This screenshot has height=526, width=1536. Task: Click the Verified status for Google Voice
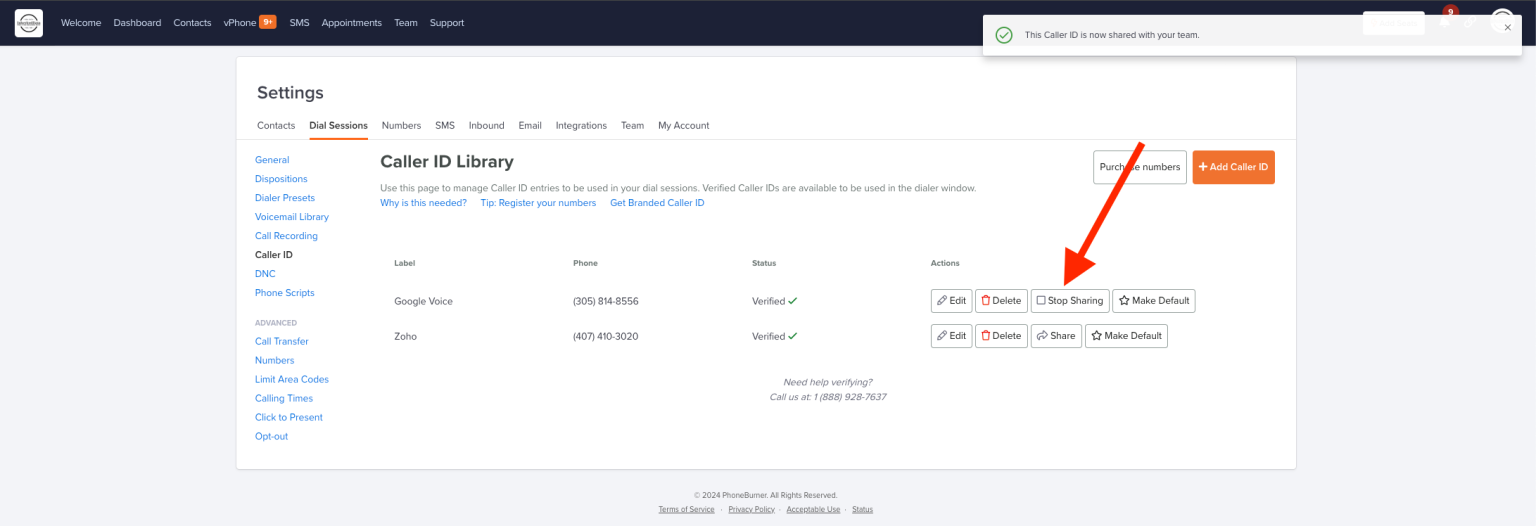tap(775, 301)
